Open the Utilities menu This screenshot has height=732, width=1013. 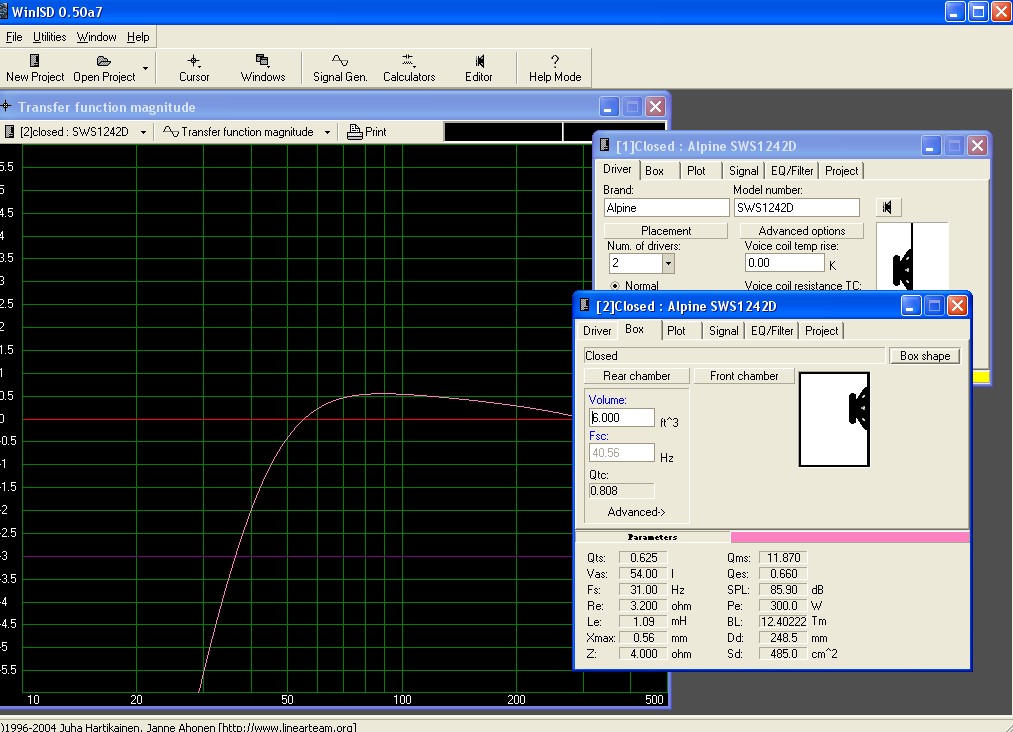click(49, 37)
